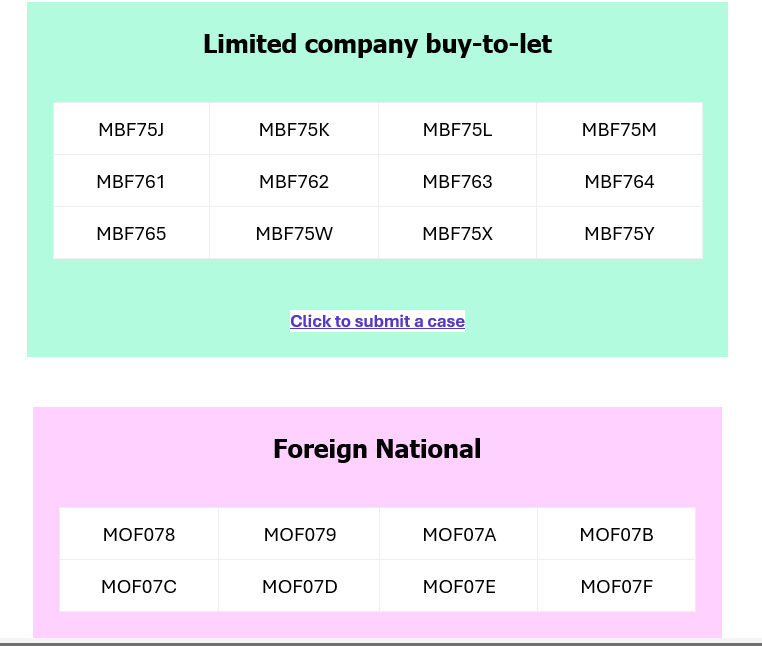The height and width of the screenshot is (646, 762).
Task: Click the MBF75L table cell
Action: point(457,129)
